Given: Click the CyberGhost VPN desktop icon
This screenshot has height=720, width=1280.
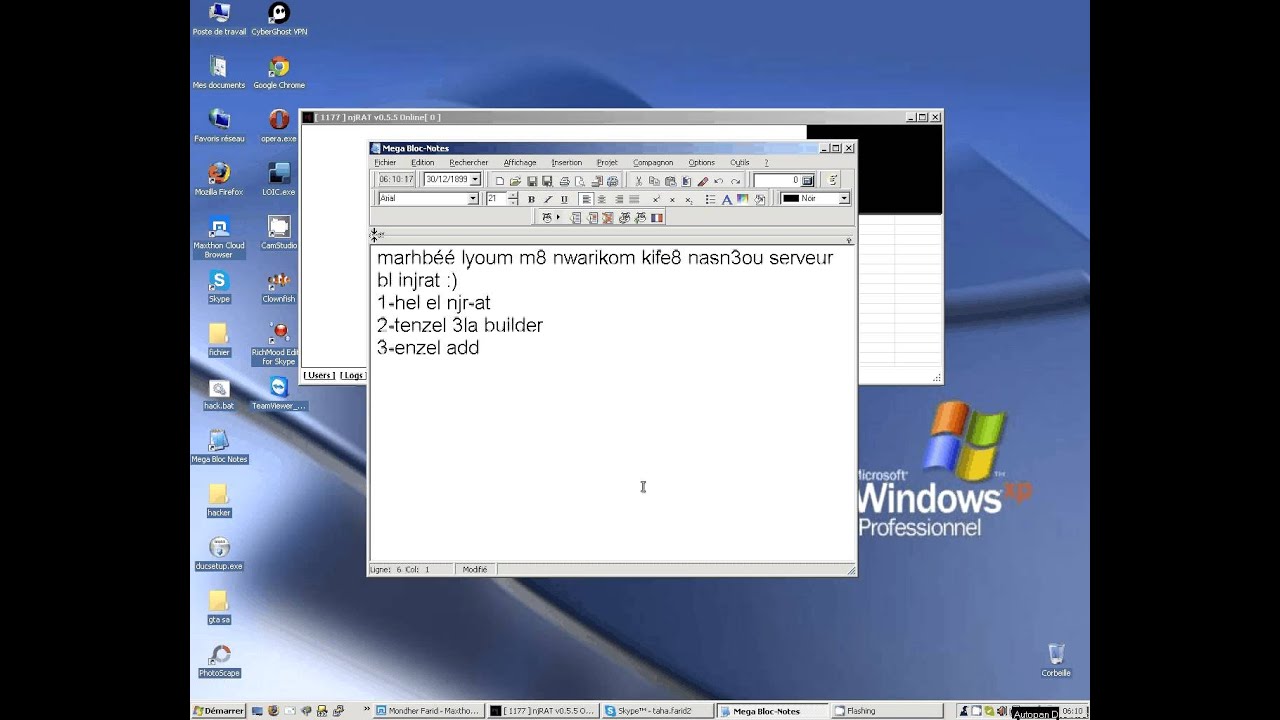Looking at the screenshot, I should pyautogui.click(x=279, y=19).
